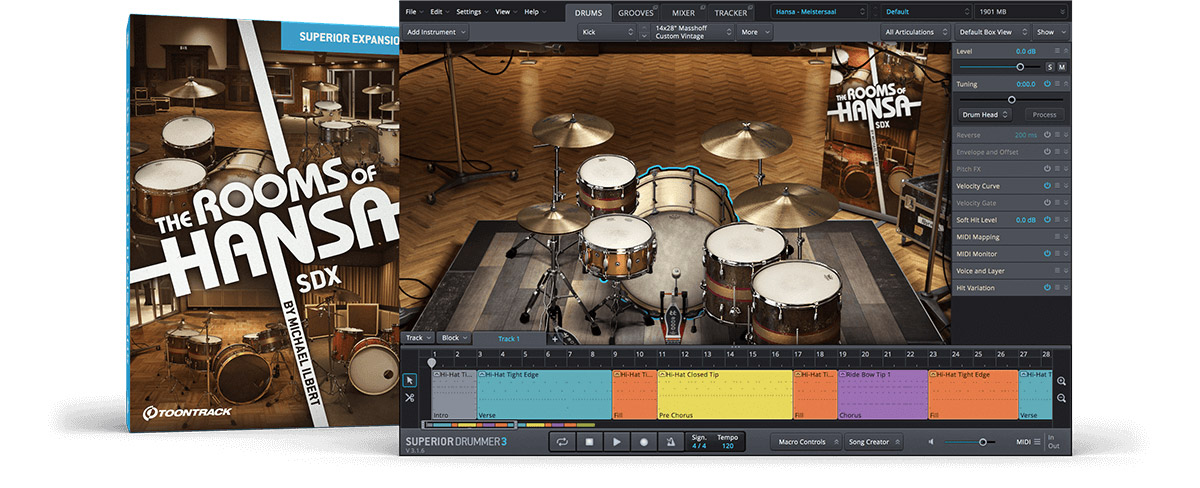Zoom out on the timeline
This screenshot has width=1200, height=488.
tap(1061, 398)
